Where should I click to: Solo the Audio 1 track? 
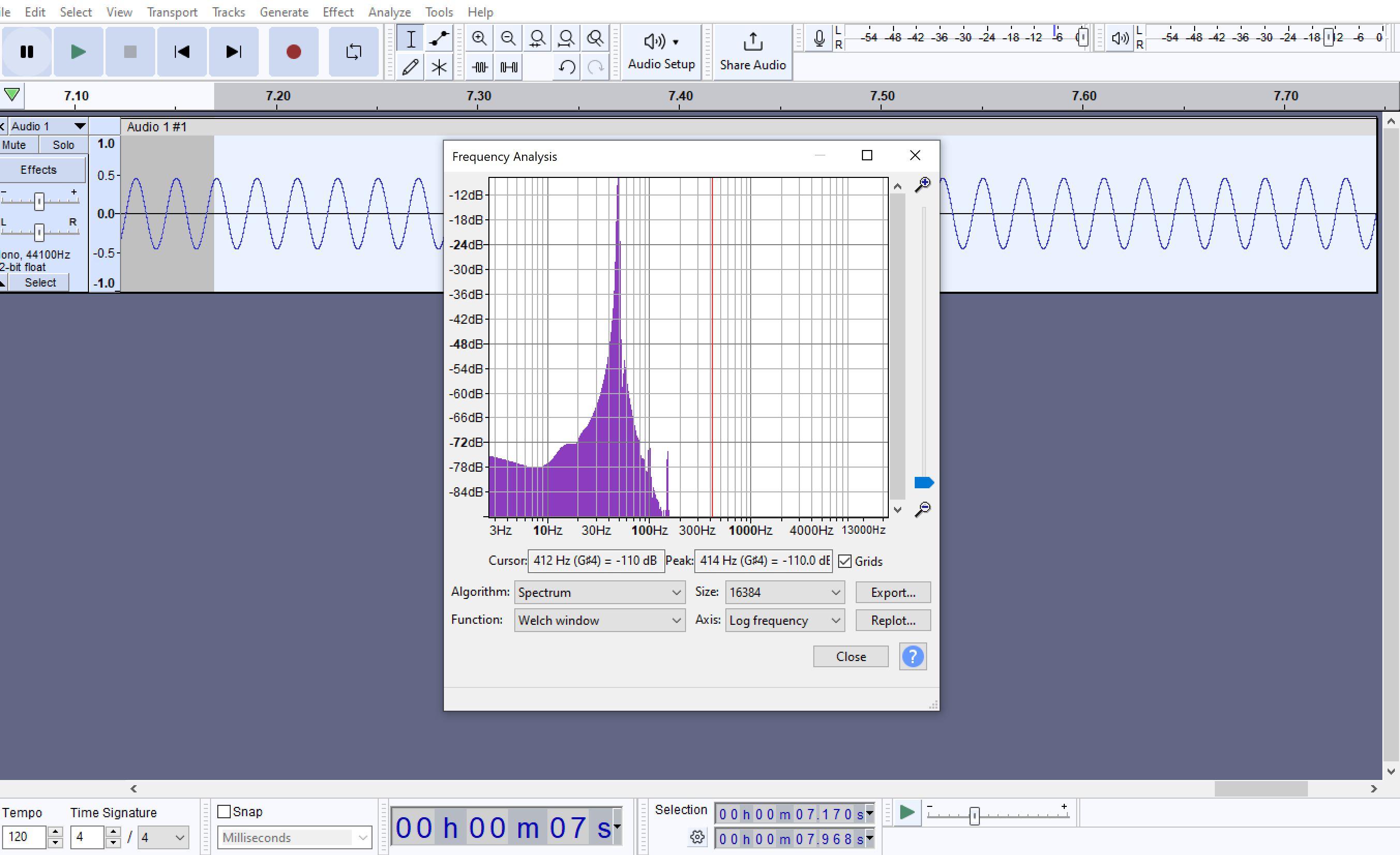63,145
